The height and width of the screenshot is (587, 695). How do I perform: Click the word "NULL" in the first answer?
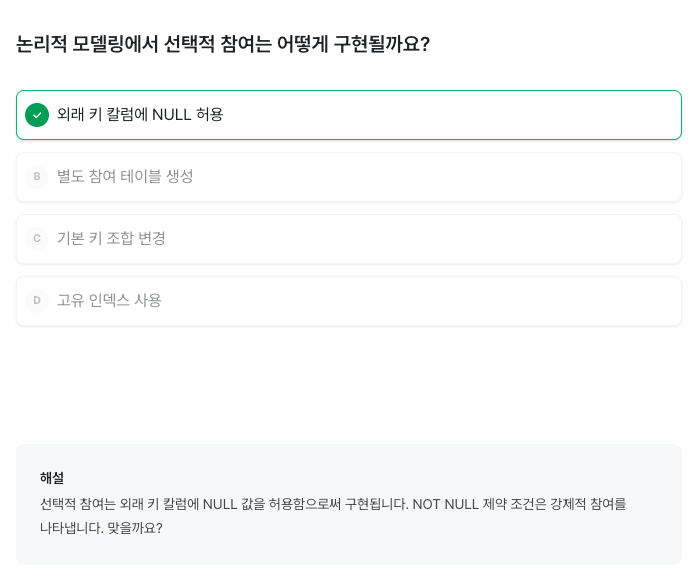point(171,115)
